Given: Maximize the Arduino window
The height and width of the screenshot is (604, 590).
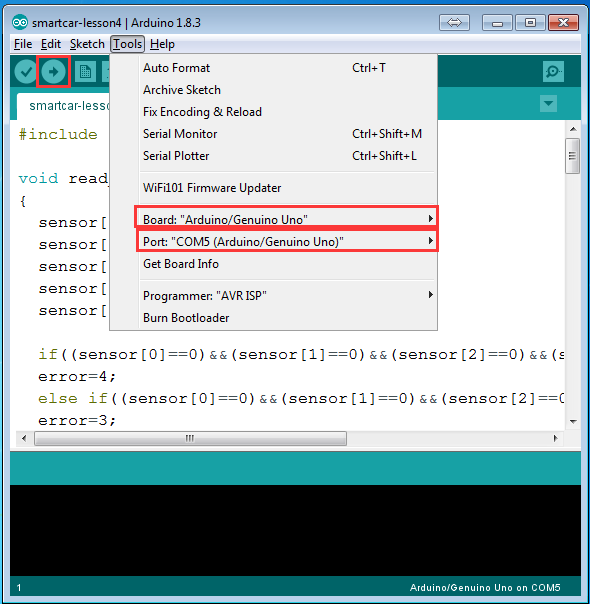Looking at the screenshot, I should point(530,22).
